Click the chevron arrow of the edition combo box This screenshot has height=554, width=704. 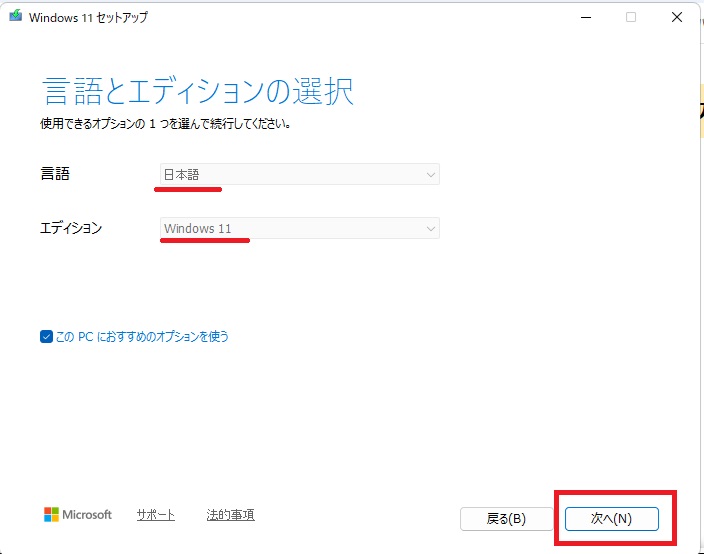(430, 229)
